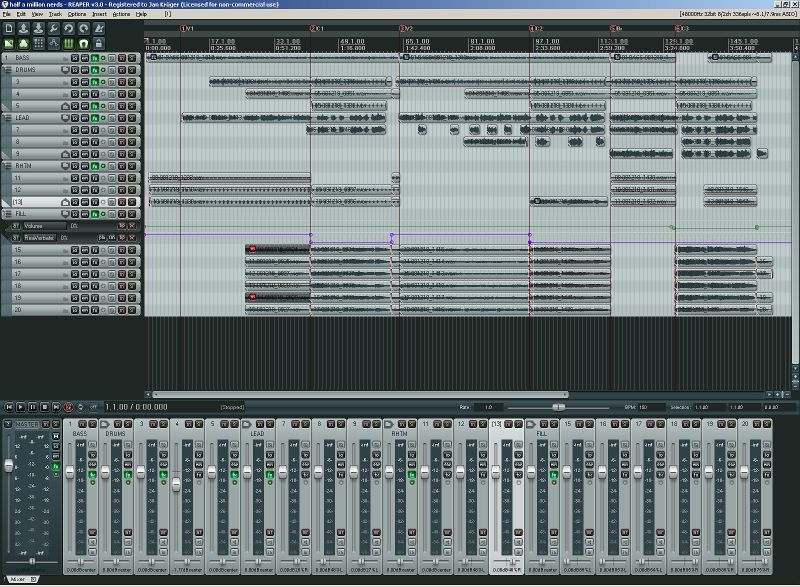Open the automation mode 'off' selector in transport

click(x=93, y=407)
